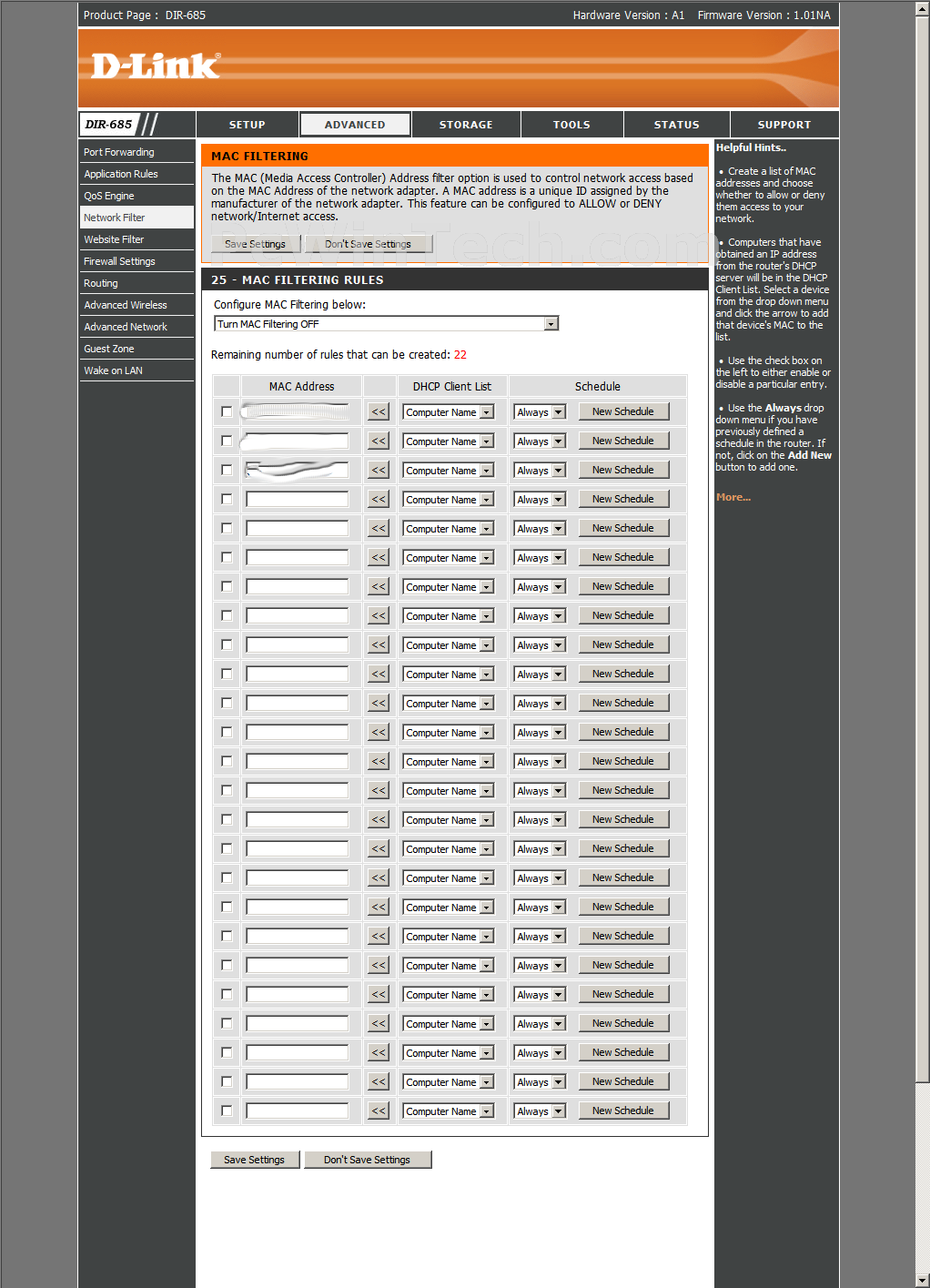Click the page scrollbar down arrow
Viewport: 930px width, 1288px height.
[922, 1280]
